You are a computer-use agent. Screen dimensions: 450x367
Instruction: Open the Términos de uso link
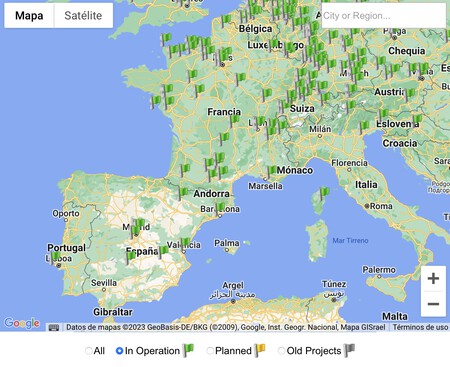(x=420, y=327)
